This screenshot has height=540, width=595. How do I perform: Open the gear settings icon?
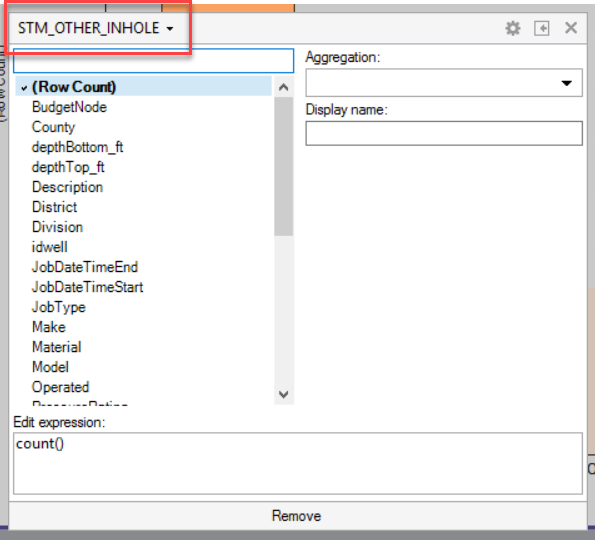point(513,28)
